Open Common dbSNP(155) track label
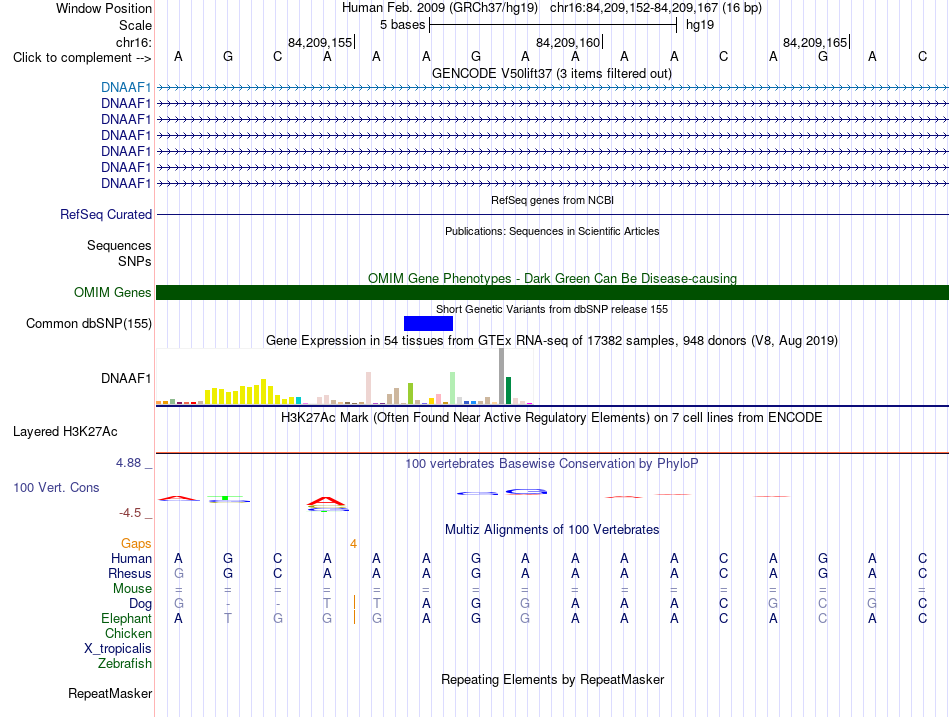The width and height of the screenshot is (950, 717). coord(88,324)
